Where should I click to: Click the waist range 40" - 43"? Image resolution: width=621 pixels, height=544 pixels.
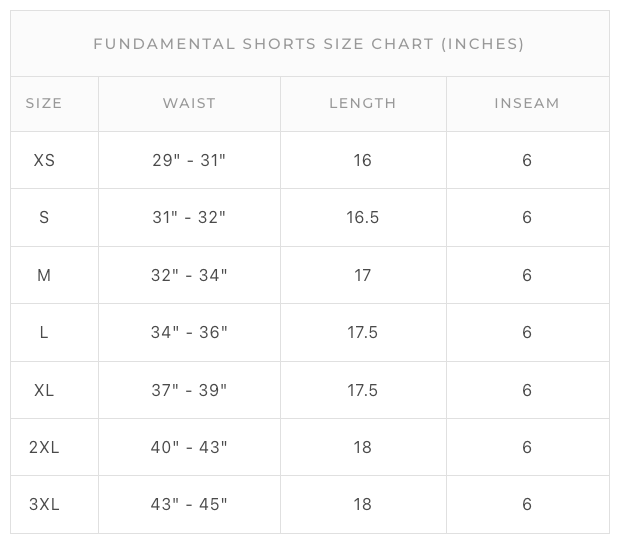point(189,447)
